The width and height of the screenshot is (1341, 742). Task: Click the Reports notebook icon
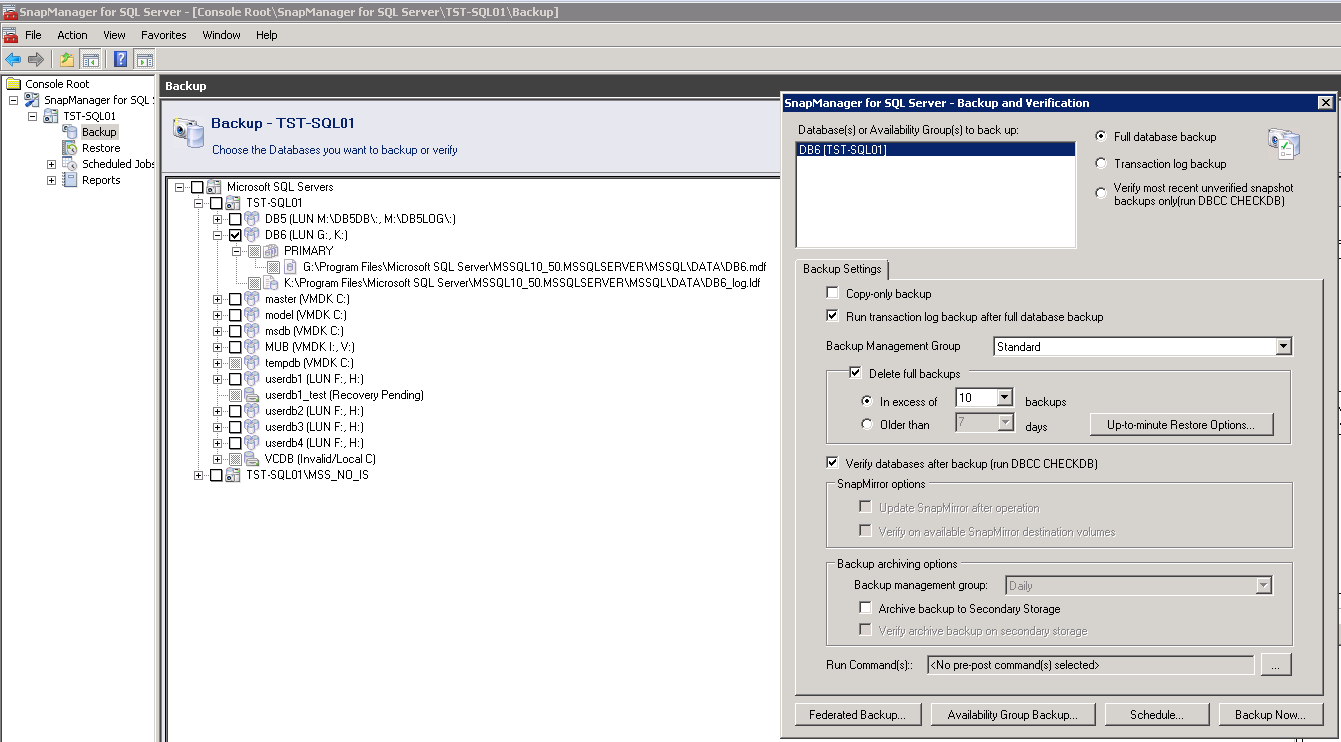coord(70,180)
